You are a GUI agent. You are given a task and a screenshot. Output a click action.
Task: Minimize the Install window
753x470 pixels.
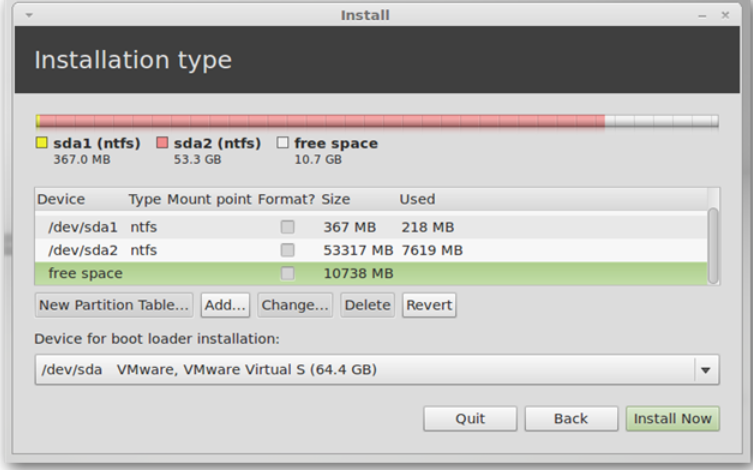[702, 16]
